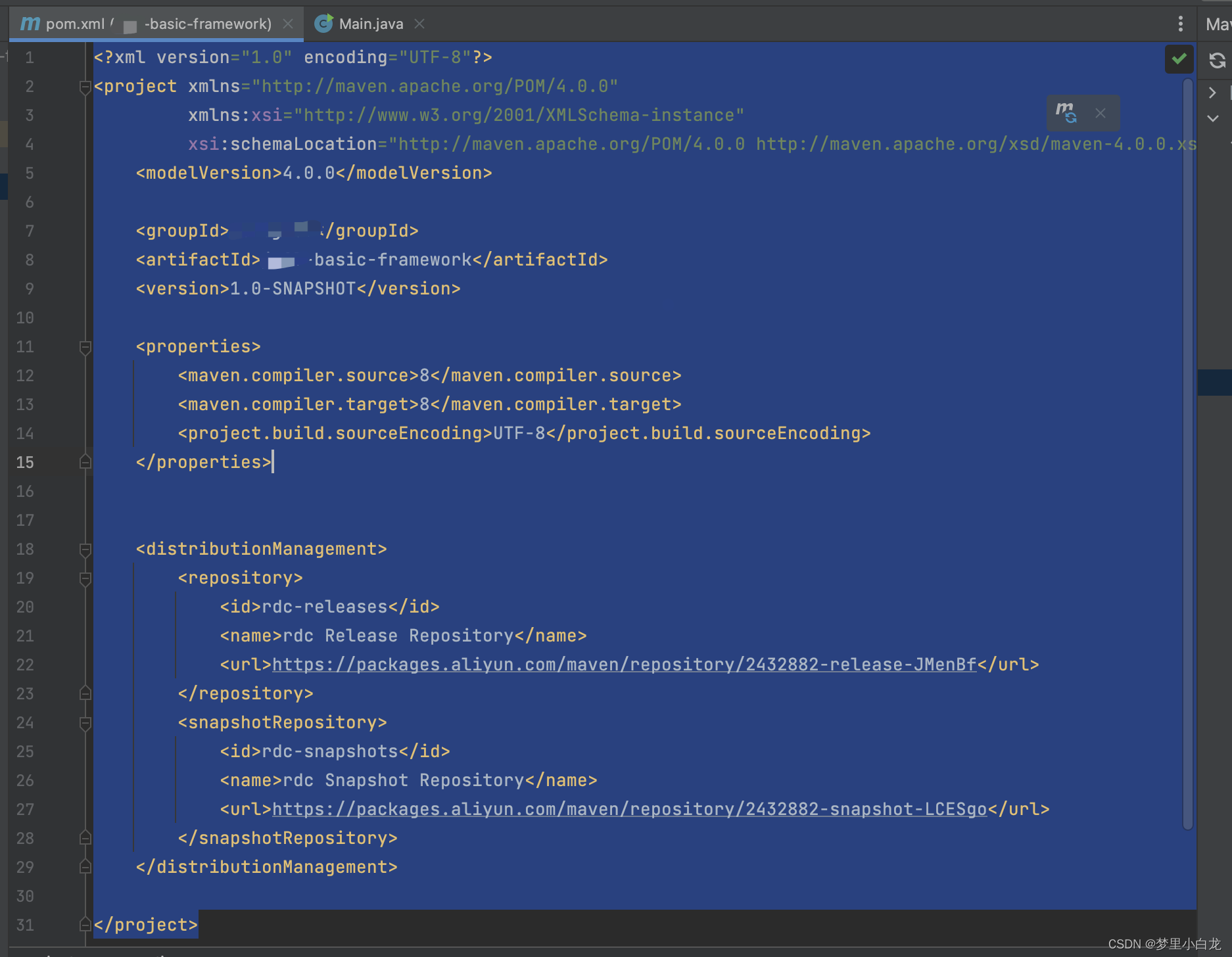Fold the closing distributionManagement marker line 29
This screenshot has width=1232, height=957.
[x=85, y=867]
